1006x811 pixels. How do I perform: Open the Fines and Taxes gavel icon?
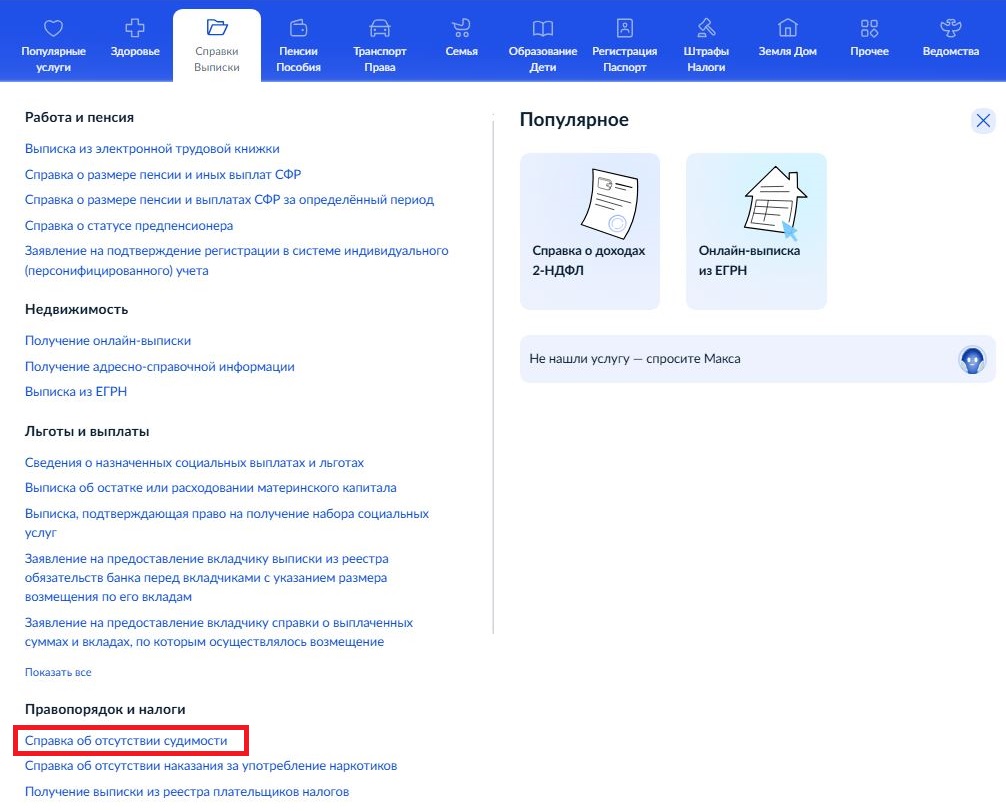(706, 28)
